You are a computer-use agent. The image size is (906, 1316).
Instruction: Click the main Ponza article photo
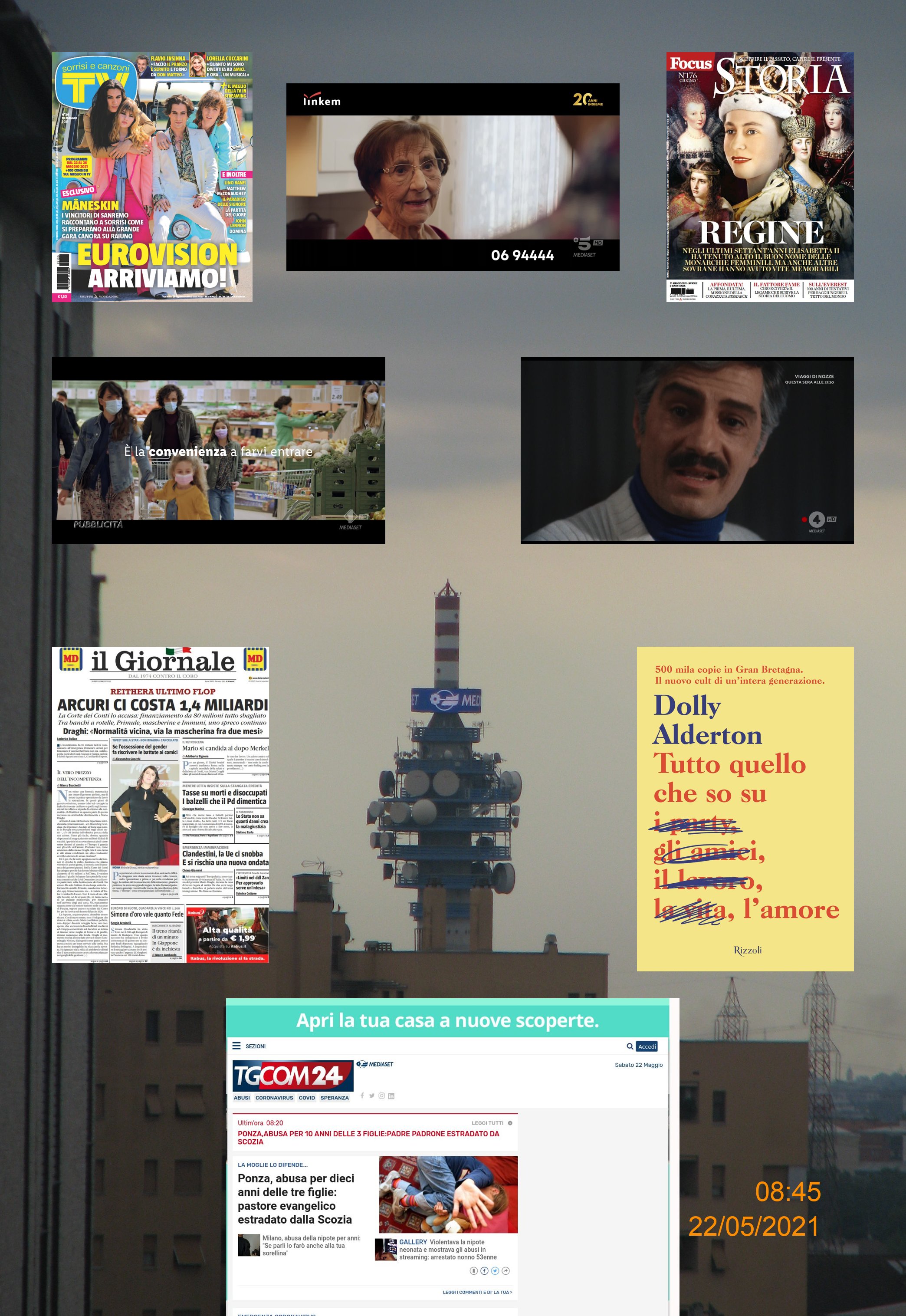[449, 1194]
